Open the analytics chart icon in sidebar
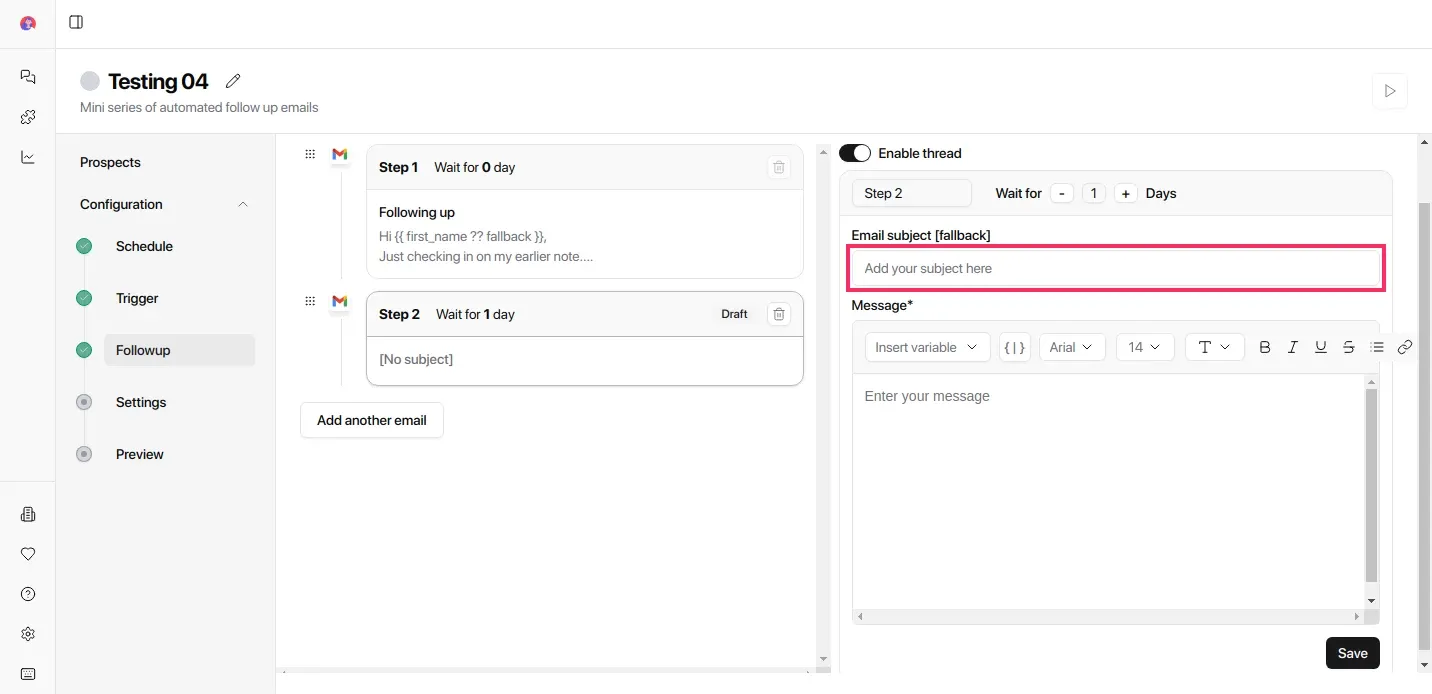 point(28,157)
